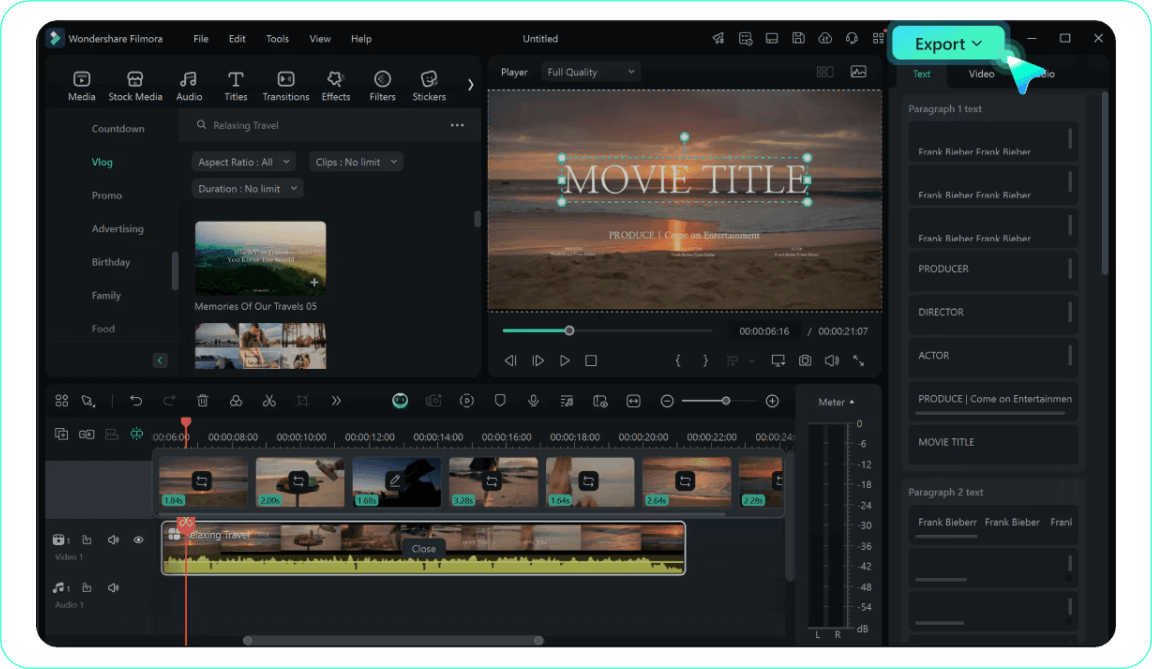Toggle lock on Video 1 track
The image size is (1152, 669).
87,540
